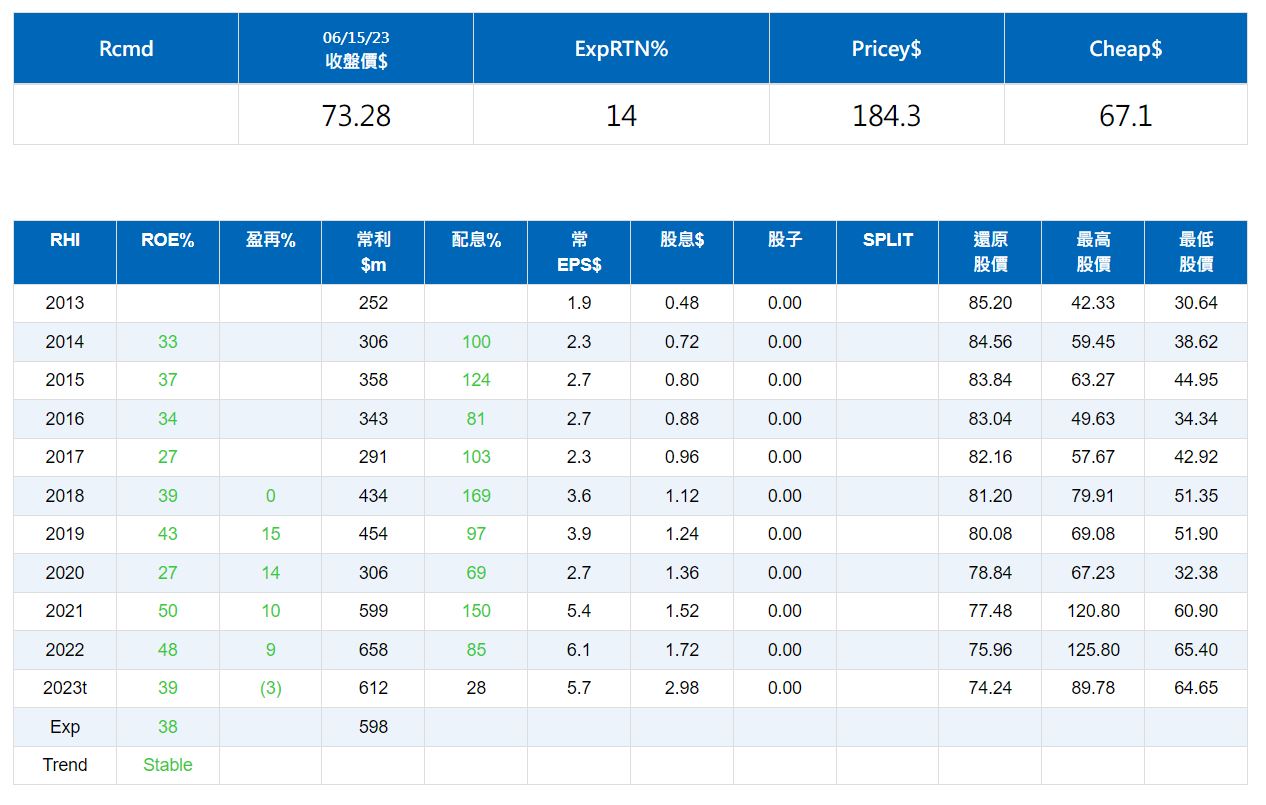Click the 最低股價 column header
The width and height of the screenshot is (1266, 805).
pyautogui.click(x=1196, y=252)
